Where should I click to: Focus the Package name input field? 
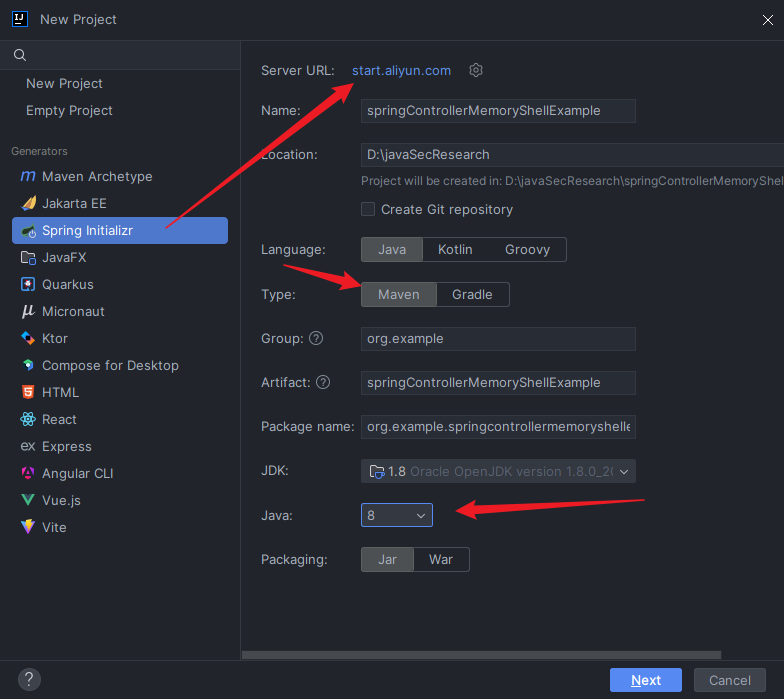(x=498, y=426)
